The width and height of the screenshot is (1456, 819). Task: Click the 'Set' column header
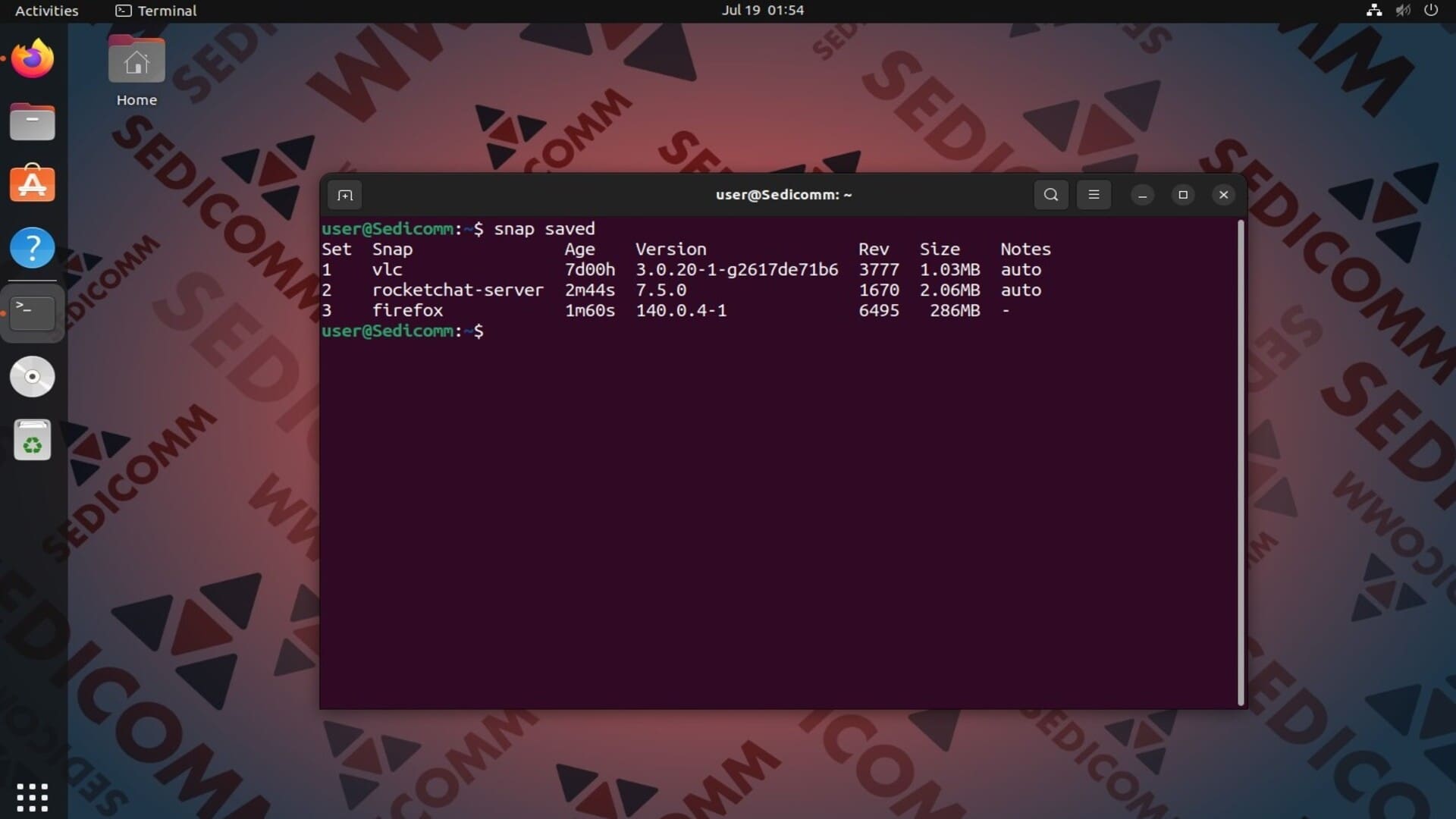(336, 249)
